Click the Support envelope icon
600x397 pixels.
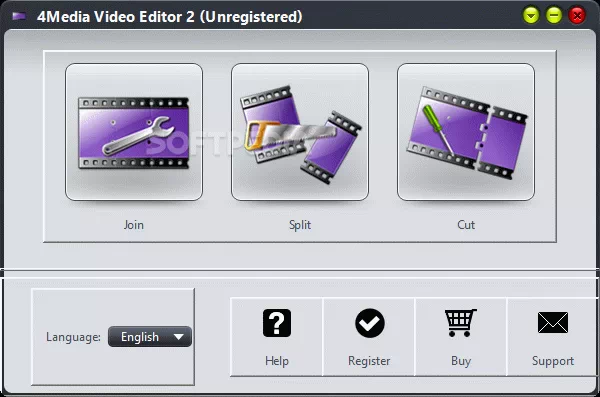(x=553, y=322)
